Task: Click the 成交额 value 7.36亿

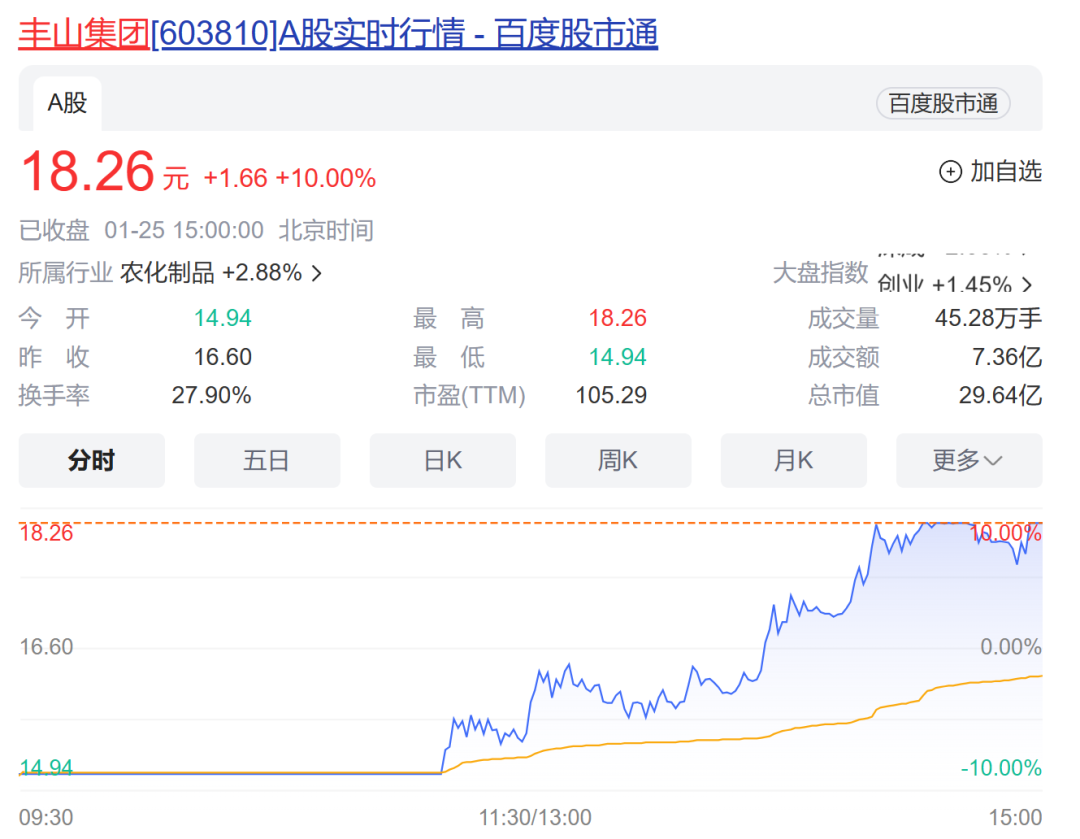Action: 1007,357
